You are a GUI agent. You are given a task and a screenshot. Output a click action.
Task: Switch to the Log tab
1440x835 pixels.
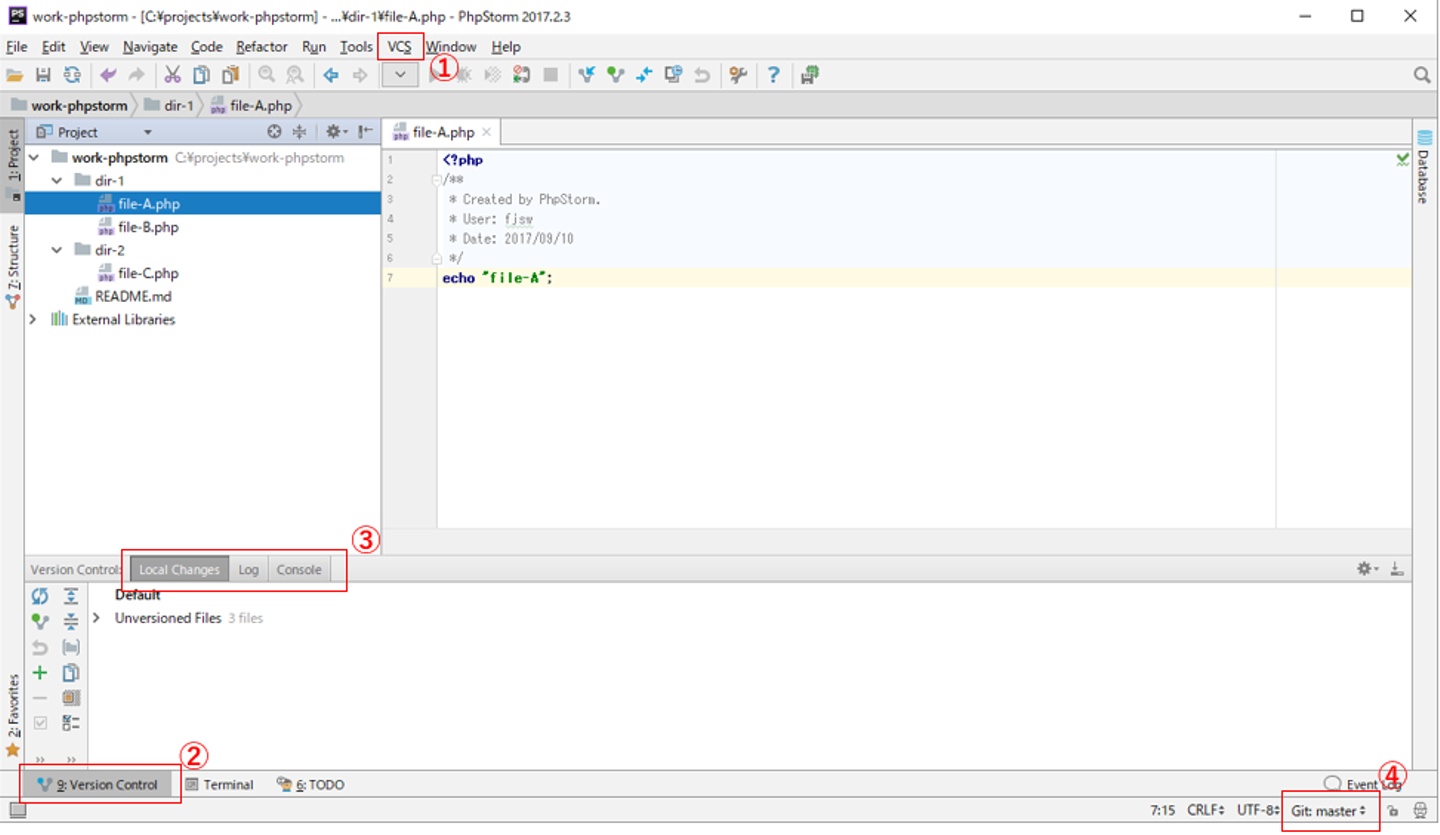(x=249, y=570)
